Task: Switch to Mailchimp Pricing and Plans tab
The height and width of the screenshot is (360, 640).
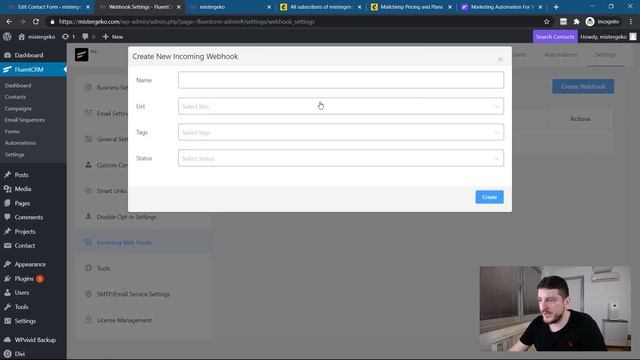Action: (411, 7)
